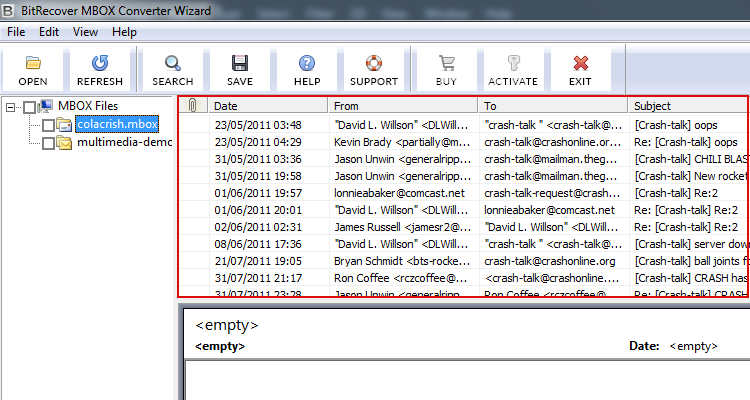Click the multimedia-demo envelope folder icon
750x400 pixels.
point(64,143)
